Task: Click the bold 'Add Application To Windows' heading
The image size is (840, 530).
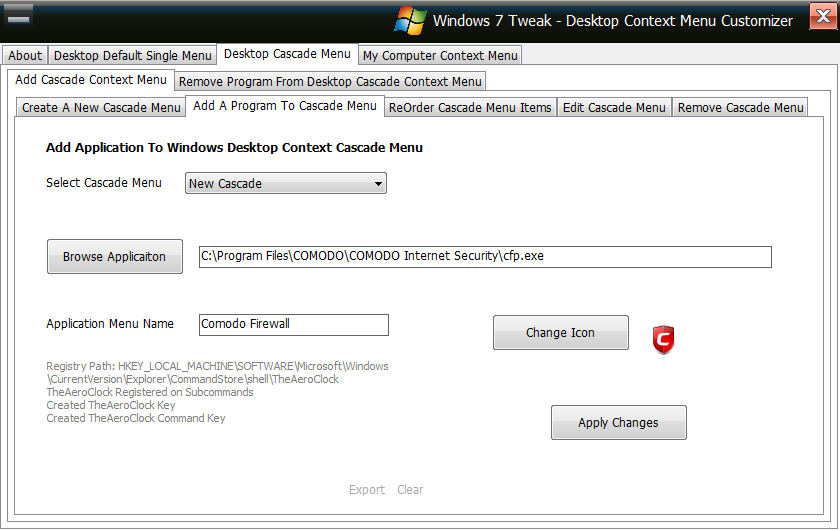Action: click(x=234, y=147)
